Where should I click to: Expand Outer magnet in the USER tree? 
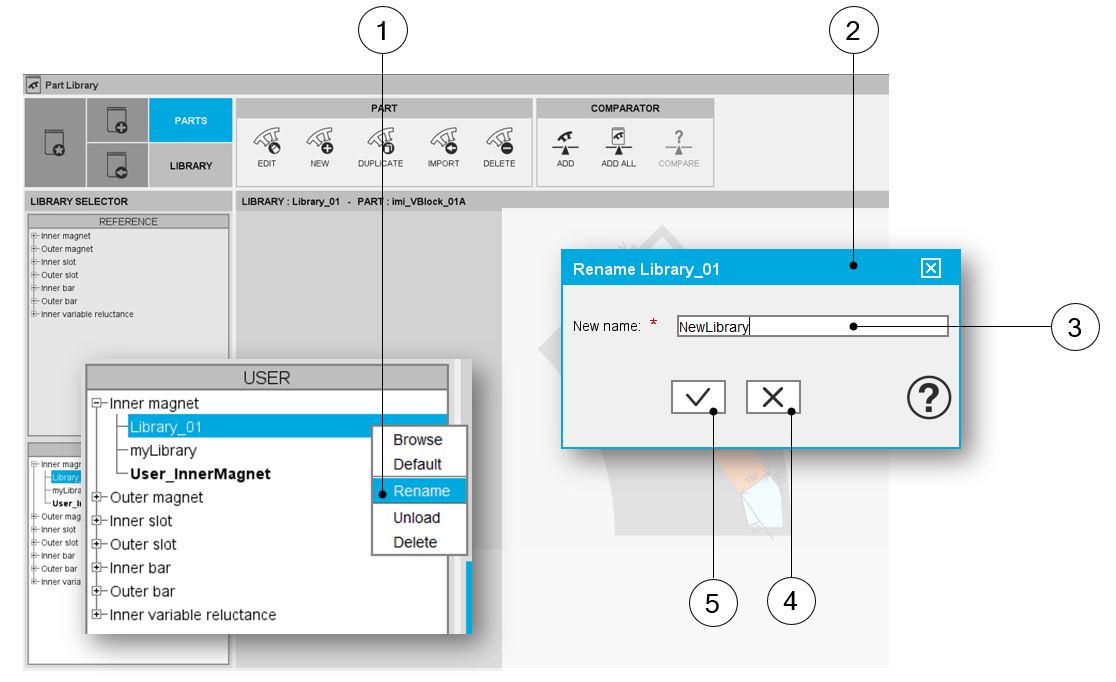click(98, 497)
